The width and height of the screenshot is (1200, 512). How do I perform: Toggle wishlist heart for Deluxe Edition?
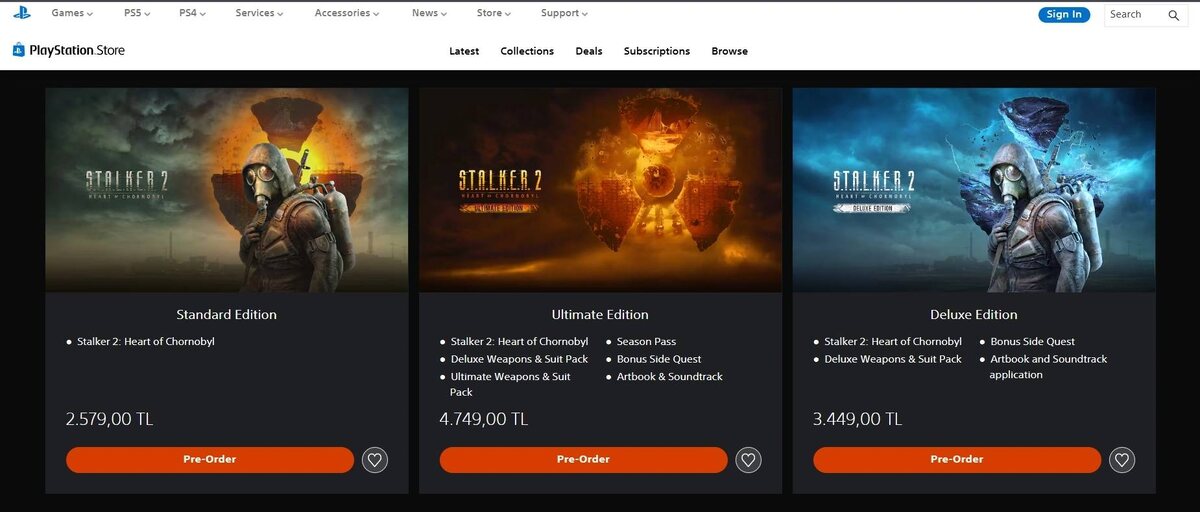(1122, 460)
